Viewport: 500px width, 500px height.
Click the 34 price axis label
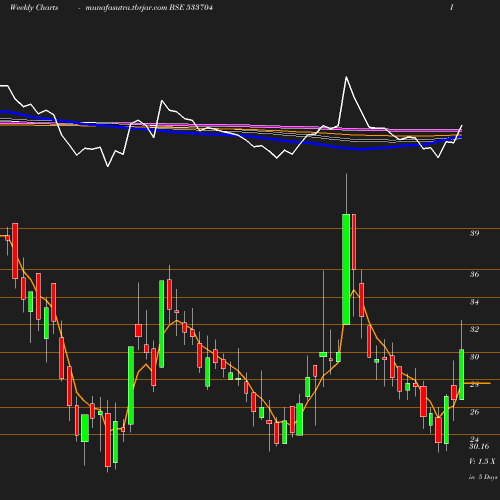pyautogui.click(x=474, y=302)
